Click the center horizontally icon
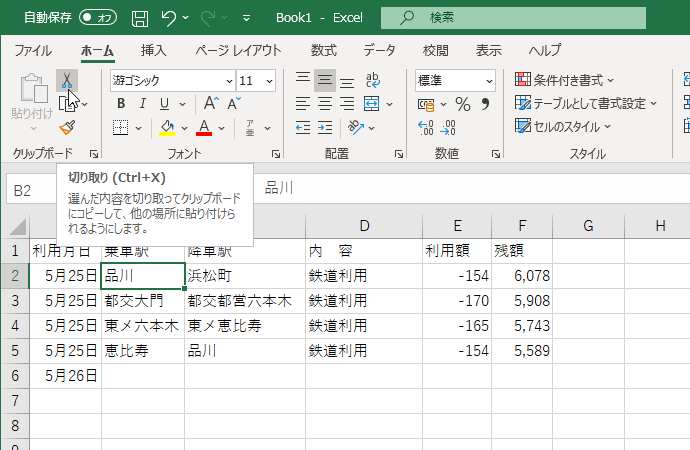The width and height of the screenshot is (690, 450). click(325, 104)
